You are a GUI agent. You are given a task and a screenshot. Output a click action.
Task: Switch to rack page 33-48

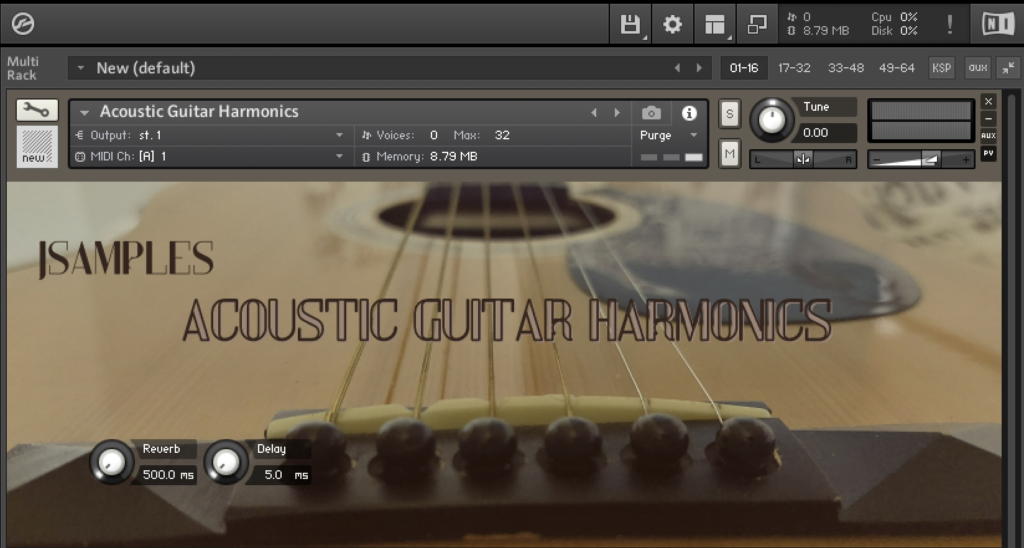[846, 68]
